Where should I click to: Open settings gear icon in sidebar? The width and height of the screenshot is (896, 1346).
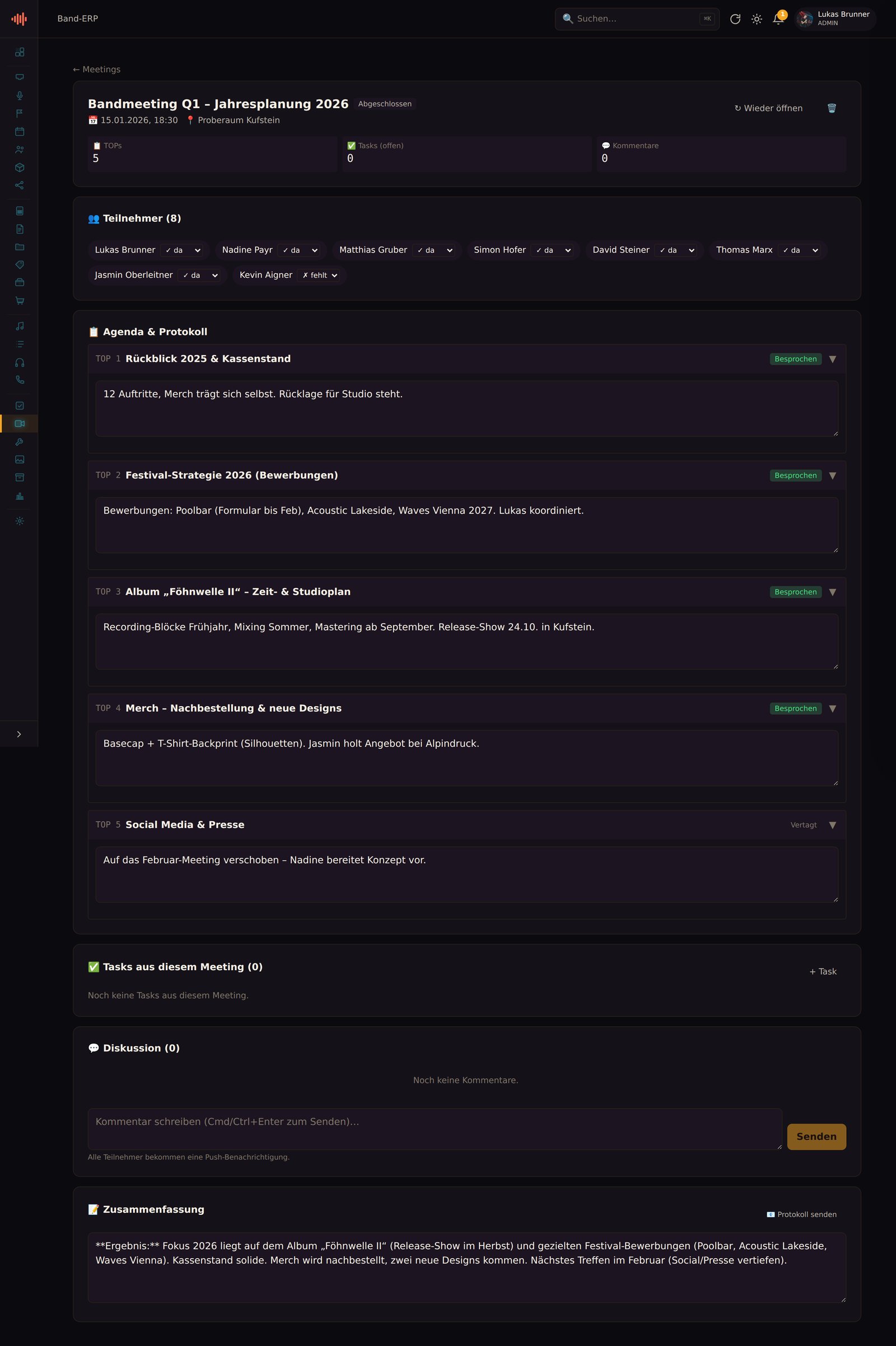pyautogui.click(x=20, y=521)
